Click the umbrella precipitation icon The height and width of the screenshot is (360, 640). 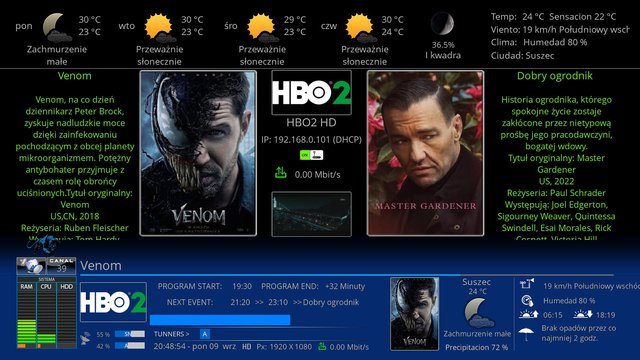click(x=526, y=333)
